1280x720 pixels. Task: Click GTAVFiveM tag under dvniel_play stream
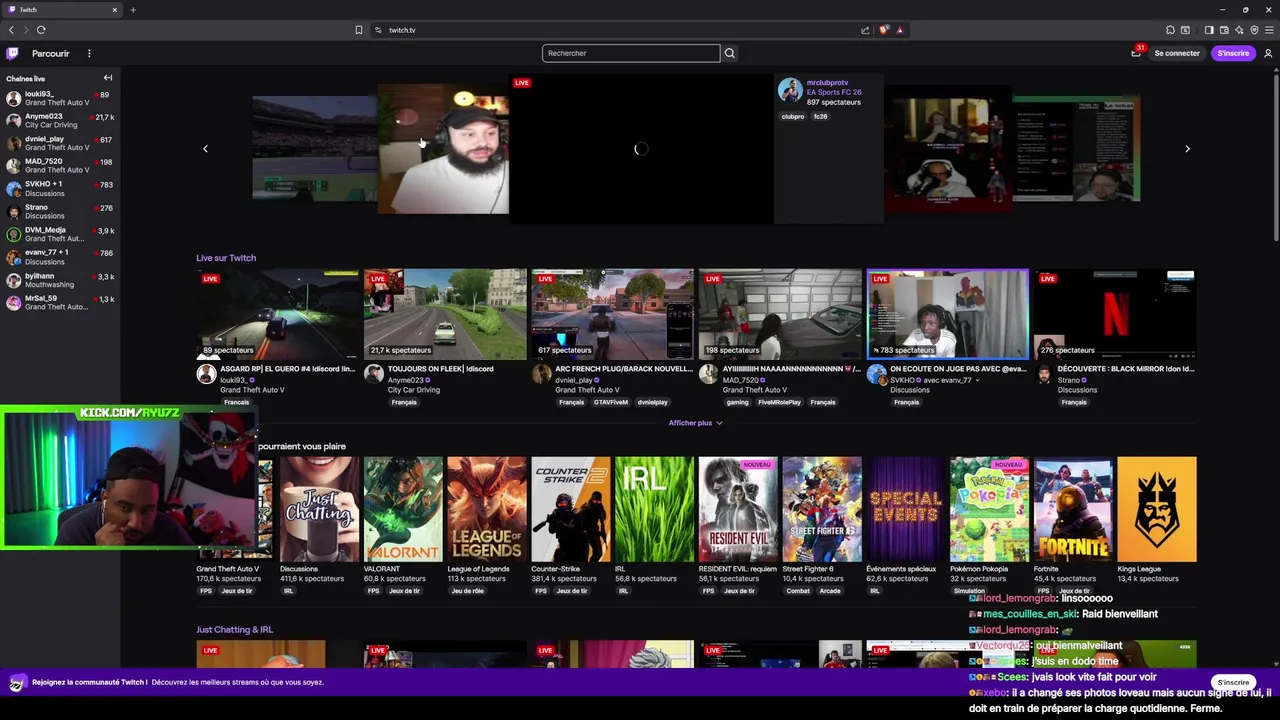[x=610, y=402]
